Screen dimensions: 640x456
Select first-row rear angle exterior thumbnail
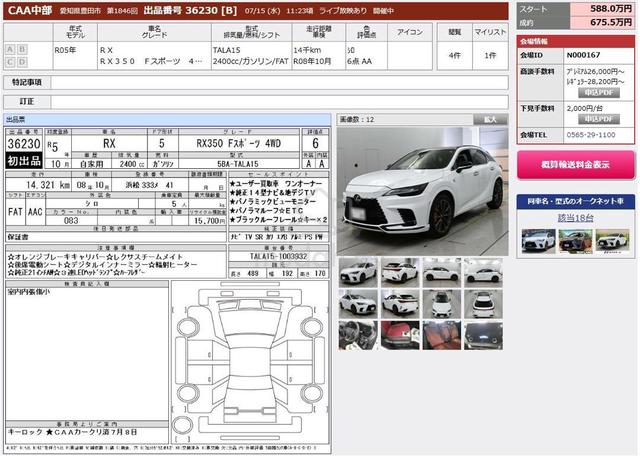pyautogui.click(x=400, y=272)
